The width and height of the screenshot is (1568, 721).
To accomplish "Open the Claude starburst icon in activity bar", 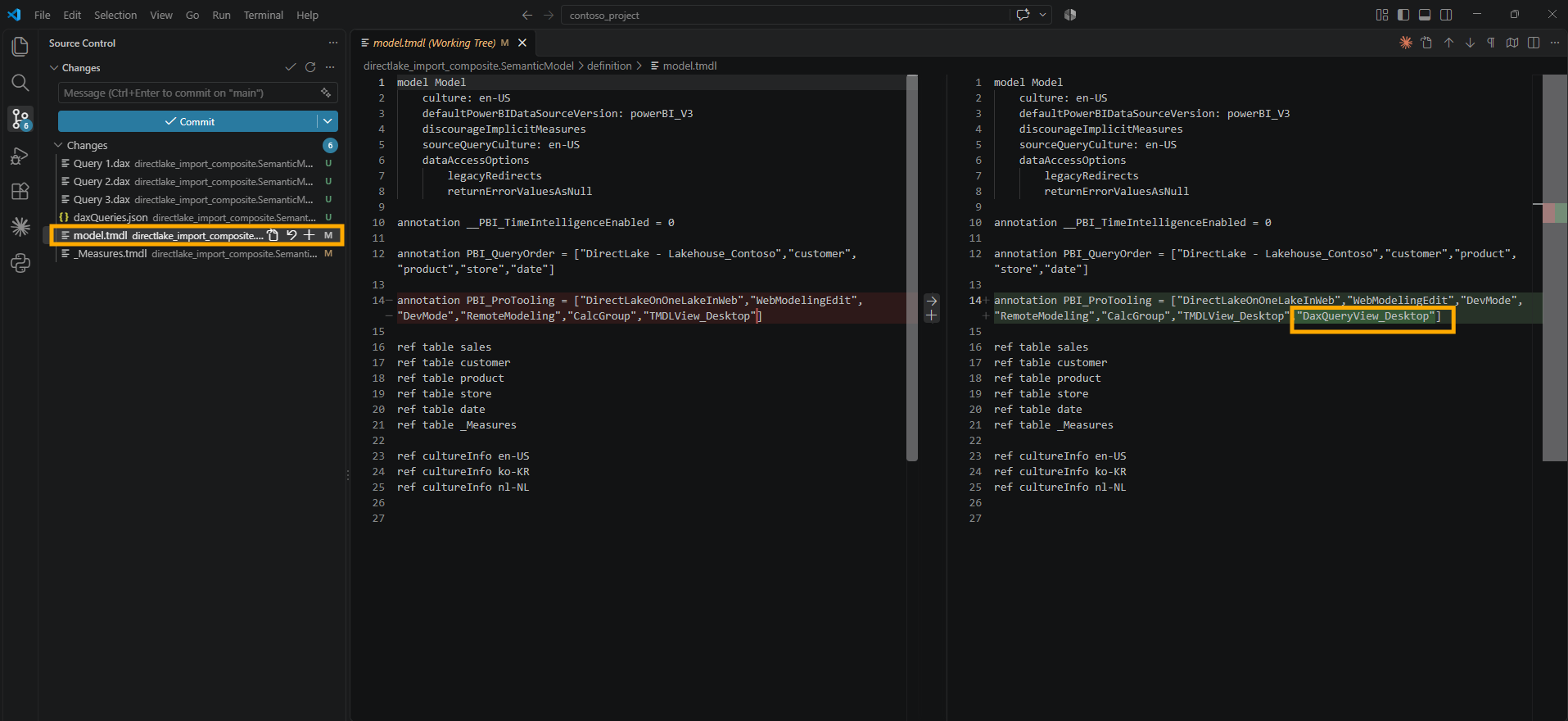I will [20, 227].
